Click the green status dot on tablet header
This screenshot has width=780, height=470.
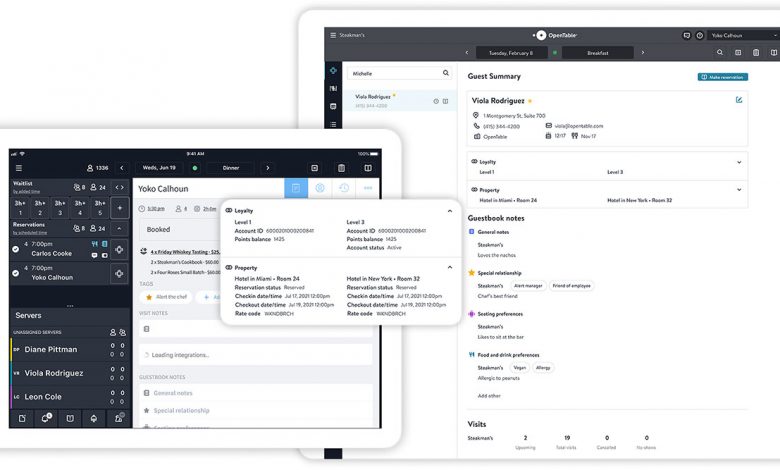pyautogui.click(x=195, y=168)
